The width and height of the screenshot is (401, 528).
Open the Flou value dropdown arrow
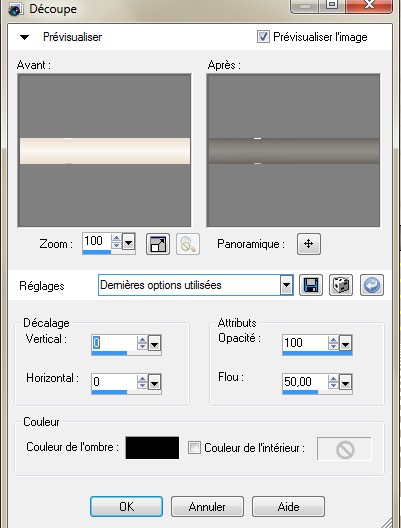pyautogui.click(x=345, y=382)
